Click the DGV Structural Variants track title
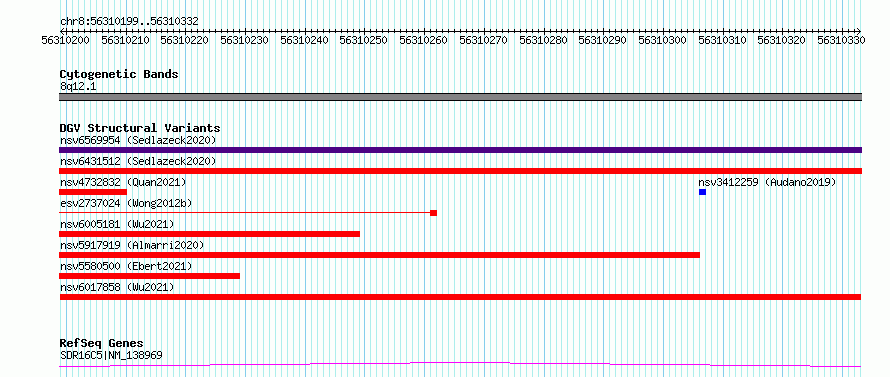 point(140,128)
